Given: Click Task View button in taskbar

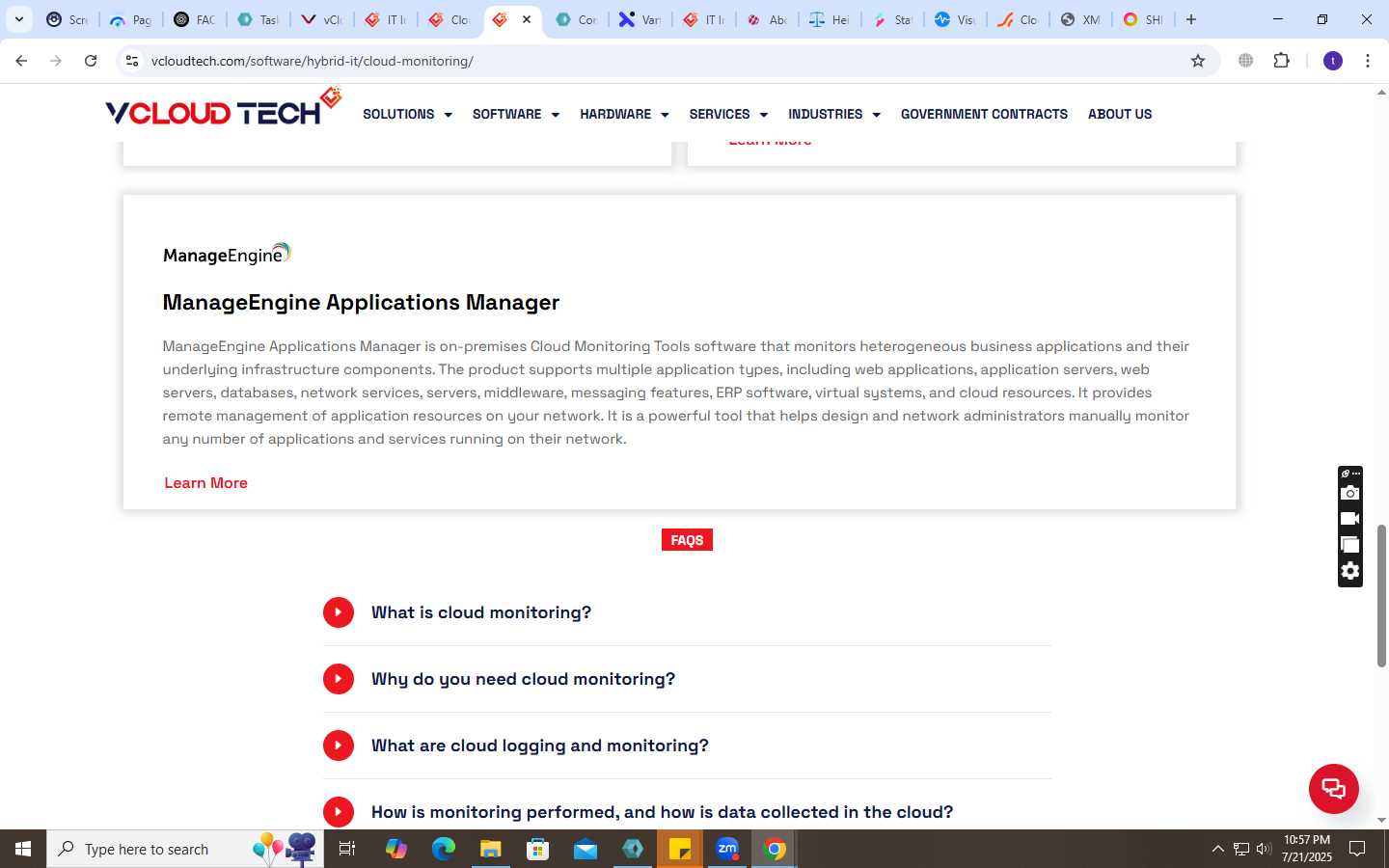Looking at the screenshot, I should point(347,849).
